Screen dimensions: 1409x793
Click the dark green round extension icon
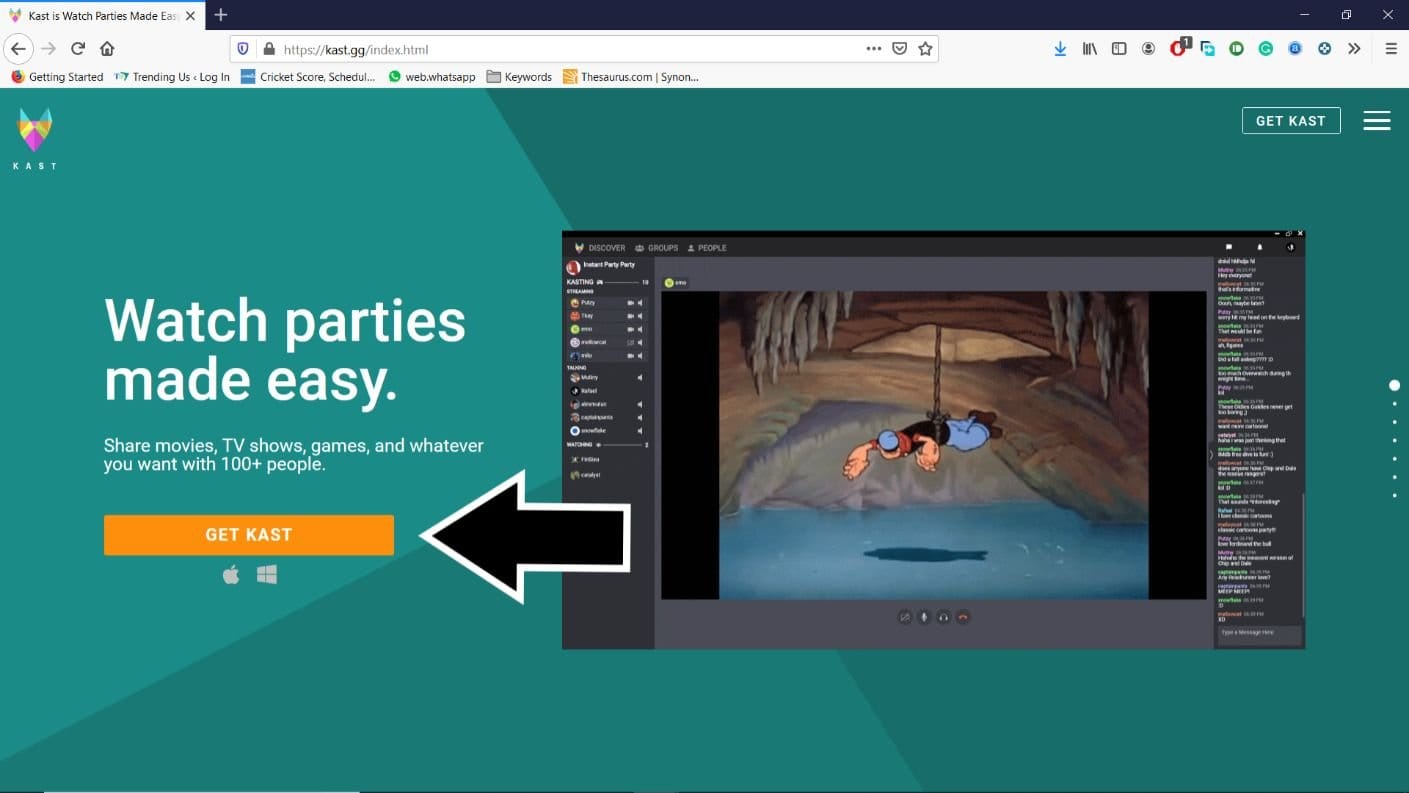click(x=1237, y=48)
